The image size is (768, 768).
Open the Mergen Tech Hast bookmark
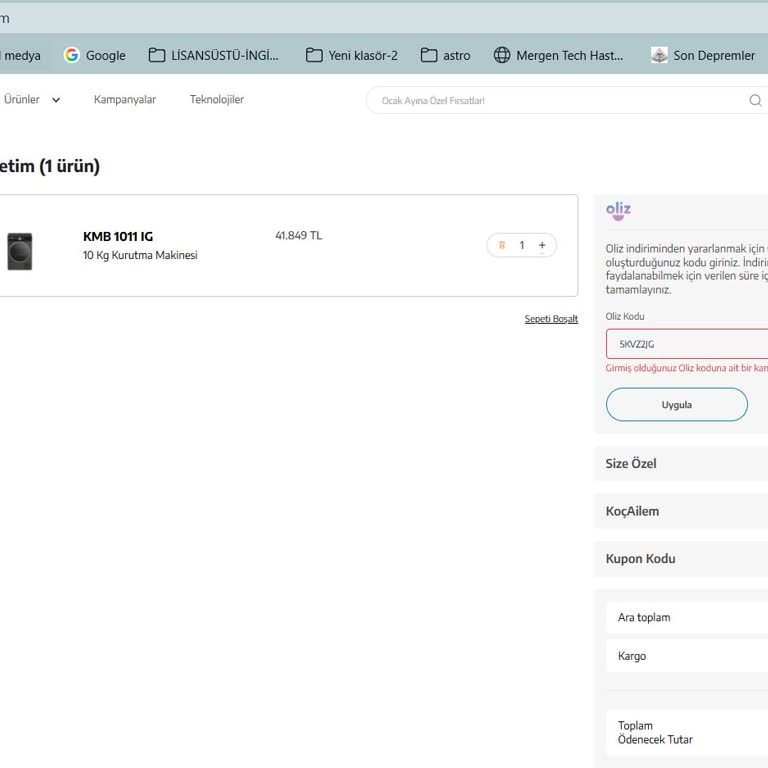(x=559, y=55)
